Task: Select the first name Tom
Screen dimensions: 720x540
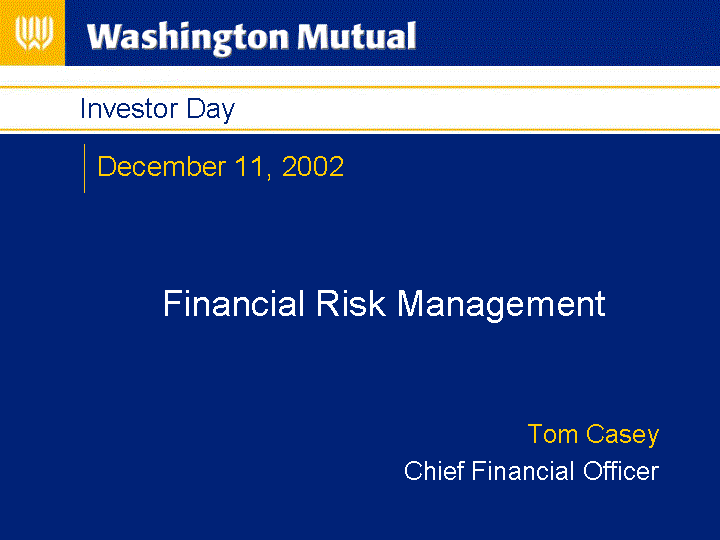Action: click(552, 434)
